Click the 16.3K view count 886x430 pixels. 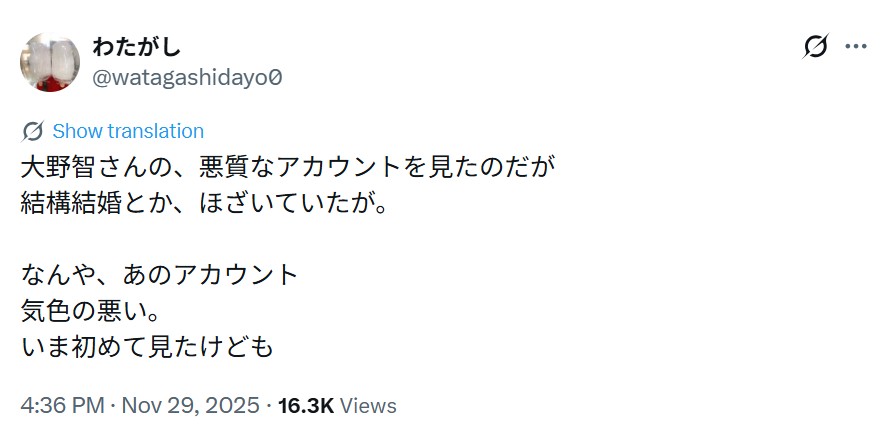click(x=306, y=406)
